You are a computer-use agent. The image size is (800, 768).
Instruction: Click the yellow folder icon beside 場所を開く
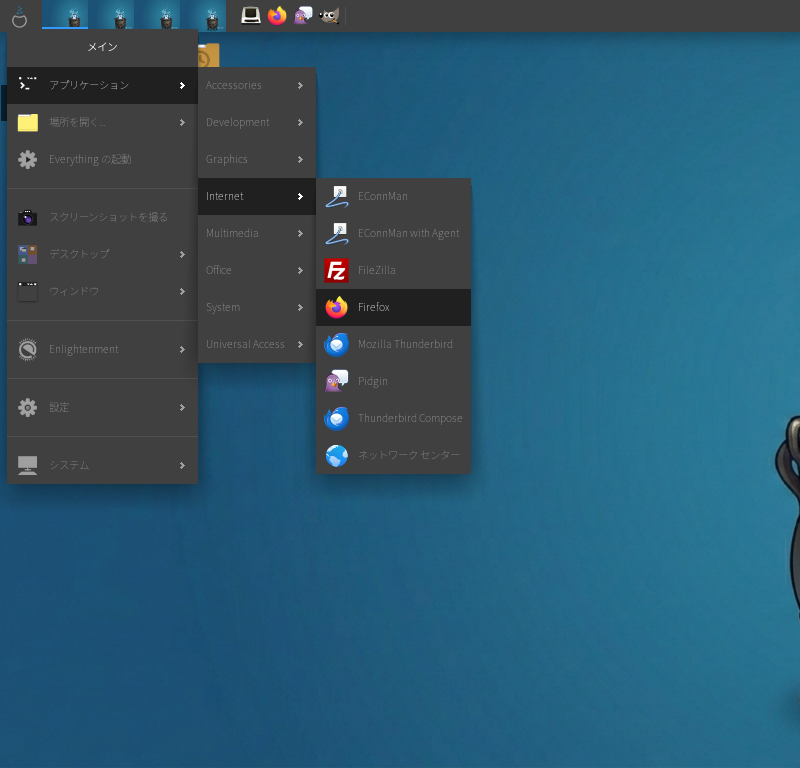[x=28, y=122]
